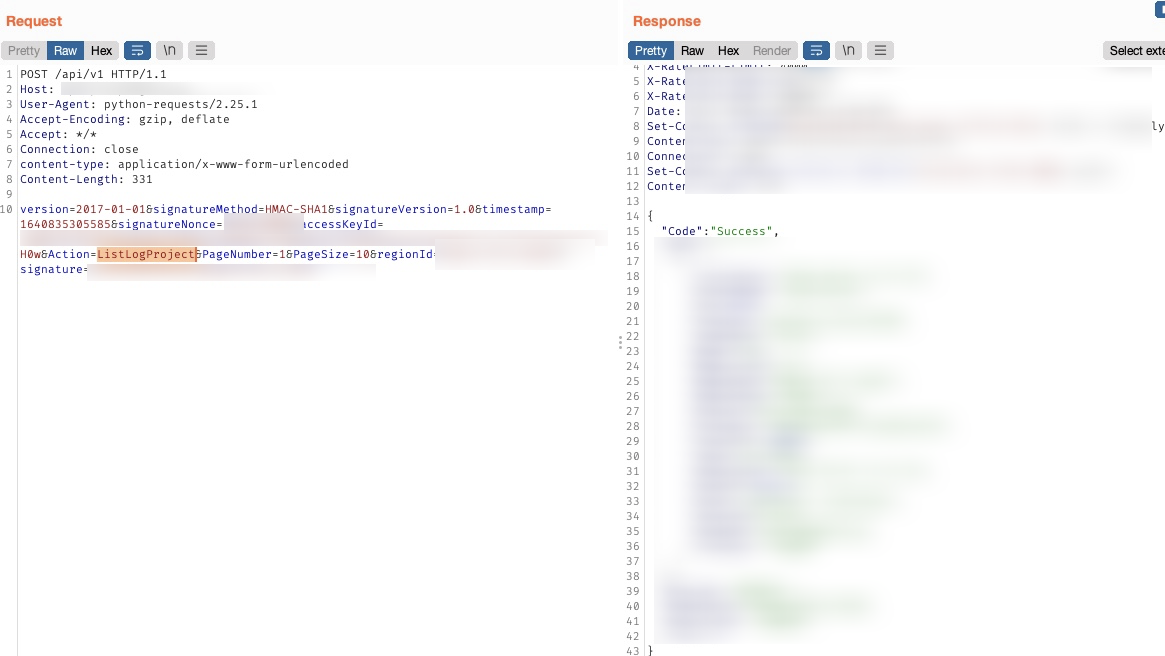
Task: Click the POST /api/v1 HTTP/1.1 request line
Action: pyautogui.click(x=94, y=74)
